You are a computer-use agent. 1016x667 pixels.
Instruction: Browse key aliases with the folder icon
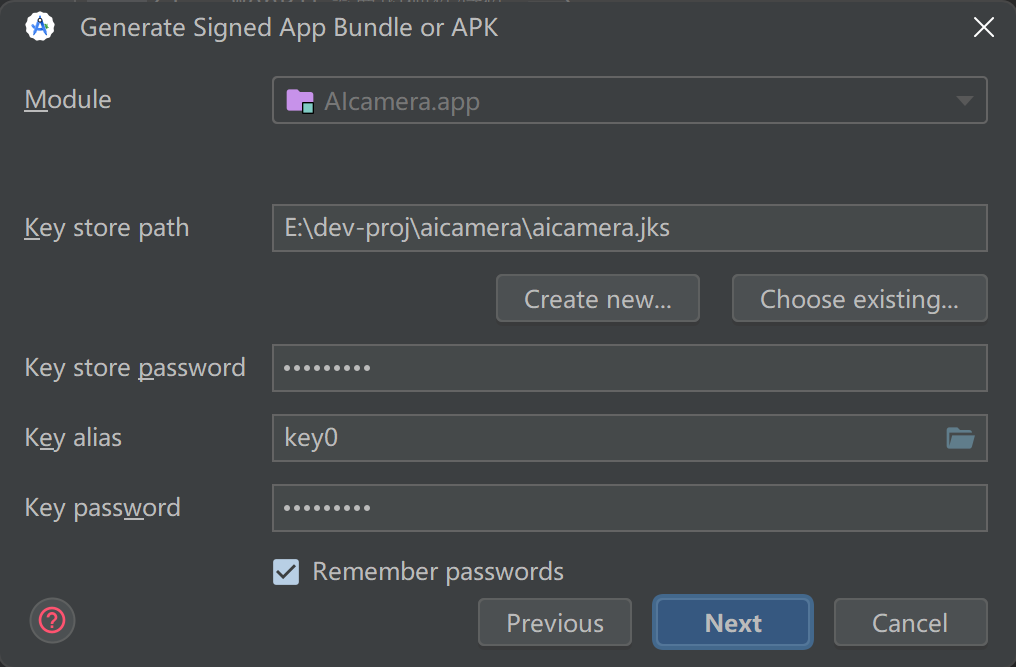click(960, 438)
